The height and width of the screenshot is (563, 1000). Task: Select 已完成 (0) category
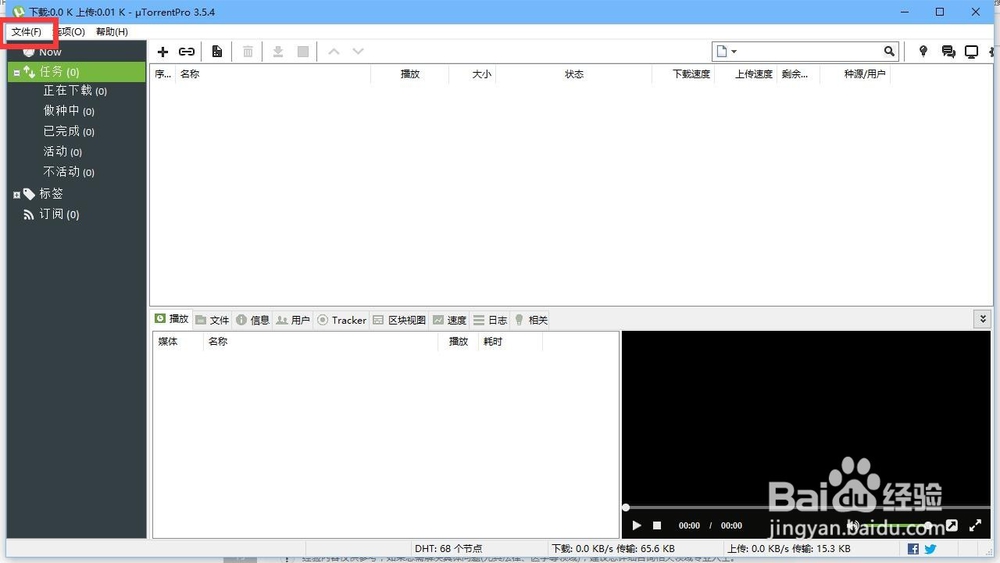click(69, 131)
